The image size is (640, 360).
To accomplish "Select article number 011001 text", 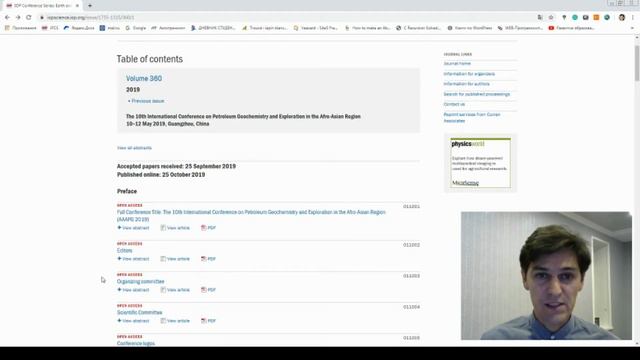I will [411, 207].
